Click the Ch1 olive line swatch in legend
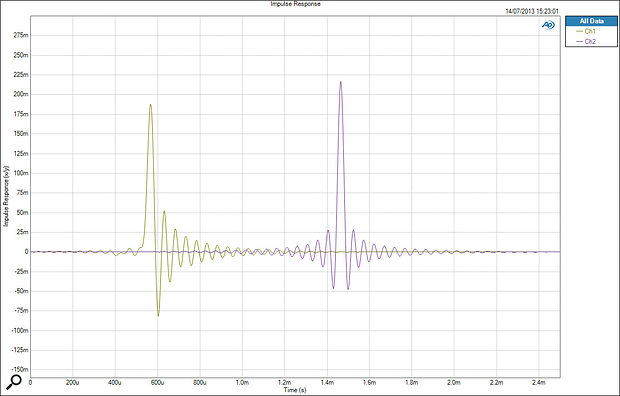This screenshot has width=620, height=396. 580,31
